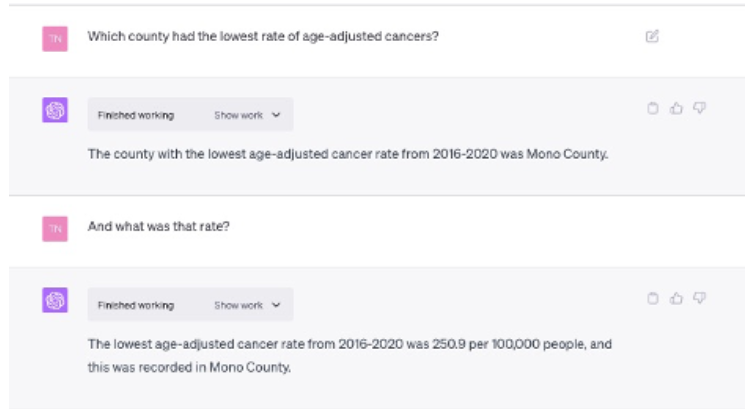Screen dimensions: 749x409
Task: Click the "Which county had the lowest rate" message
Action: [263, 37]
